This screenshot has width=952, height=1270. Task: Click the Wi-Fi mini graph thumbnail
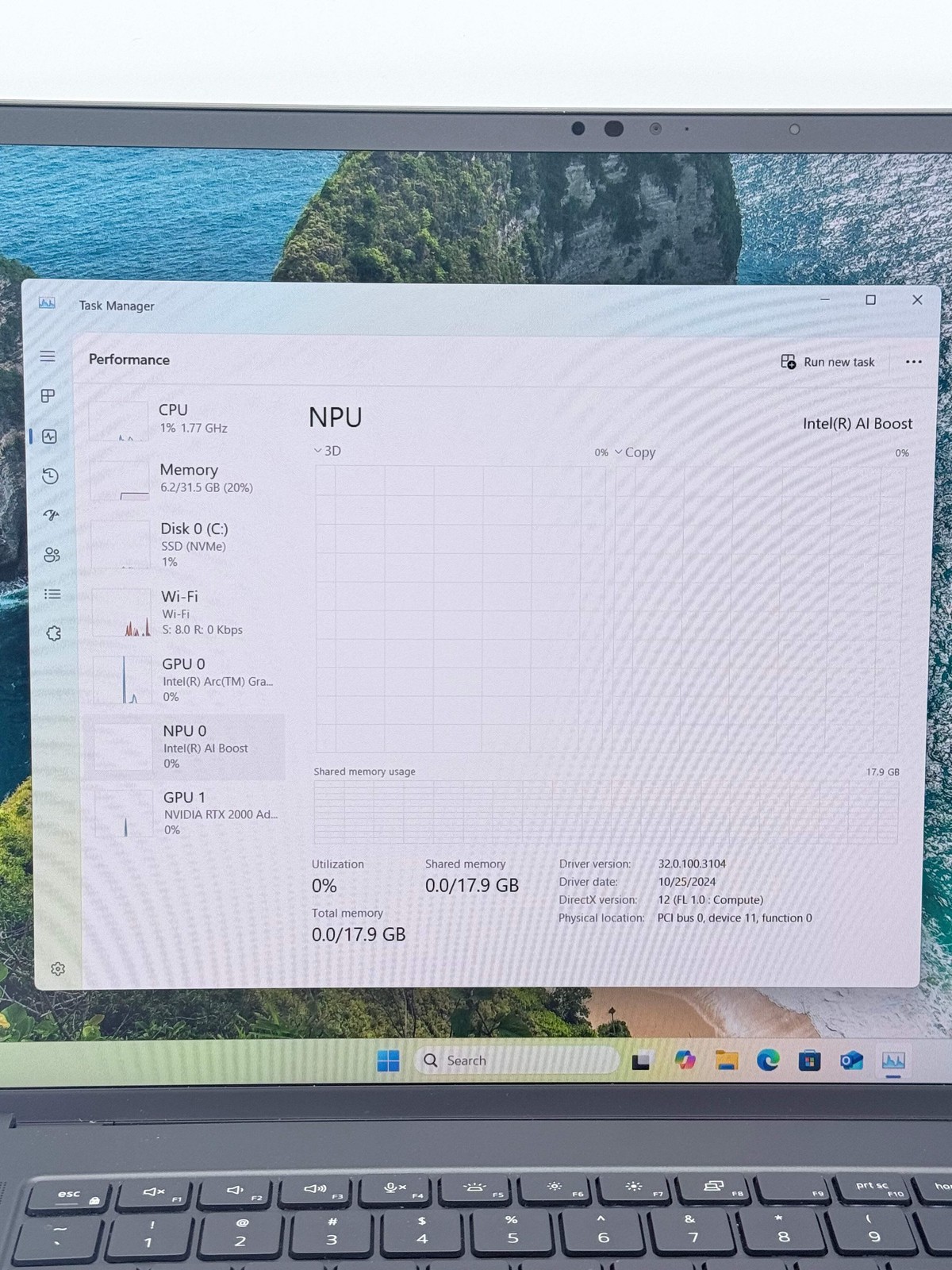[121, 612]
